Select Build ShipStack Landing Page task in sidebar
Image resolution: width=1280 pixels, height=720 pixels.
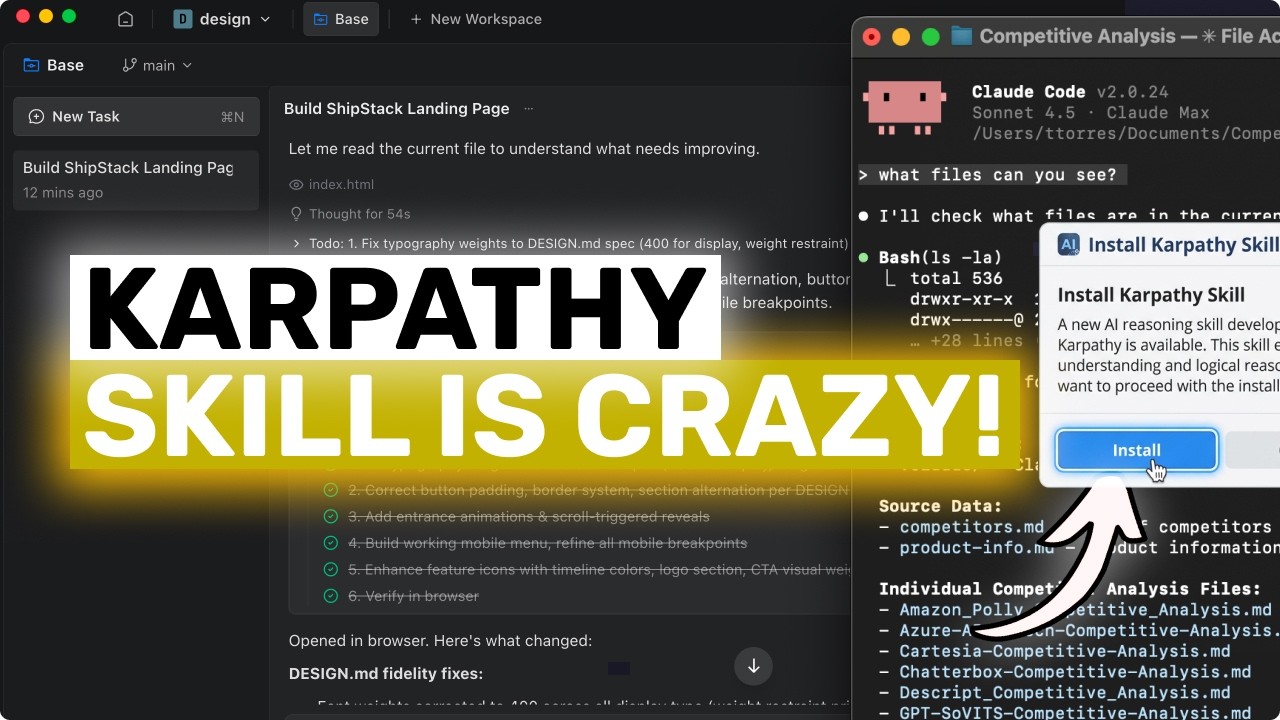point(136,180)
